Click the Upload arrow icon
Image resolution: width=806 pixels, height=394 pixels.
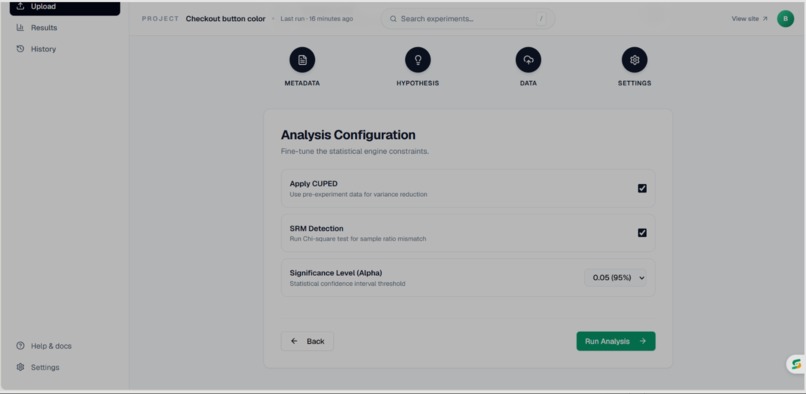pos(20,7)
